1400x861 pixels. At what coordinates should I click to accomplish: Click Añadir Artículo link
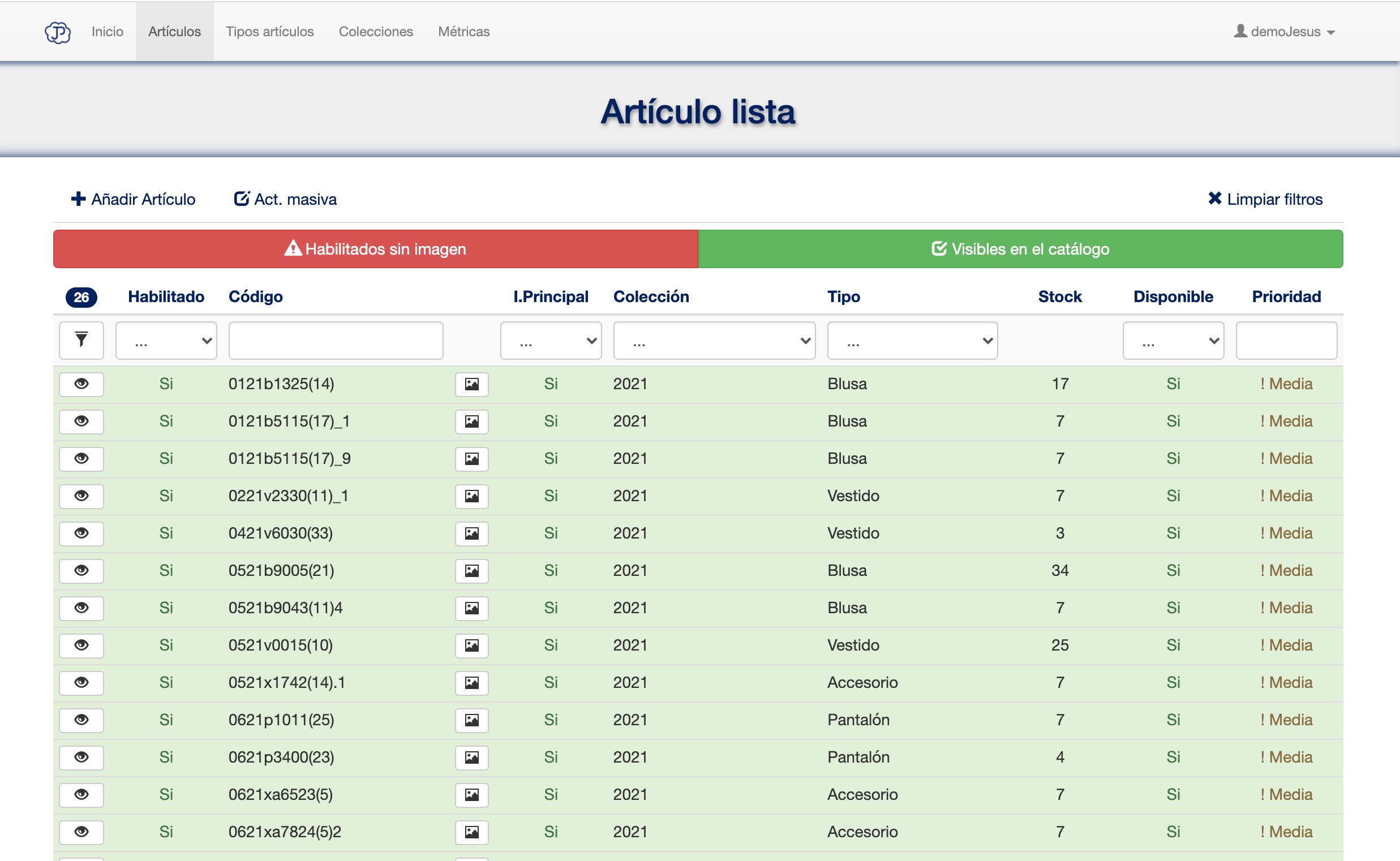click(134, 199)
